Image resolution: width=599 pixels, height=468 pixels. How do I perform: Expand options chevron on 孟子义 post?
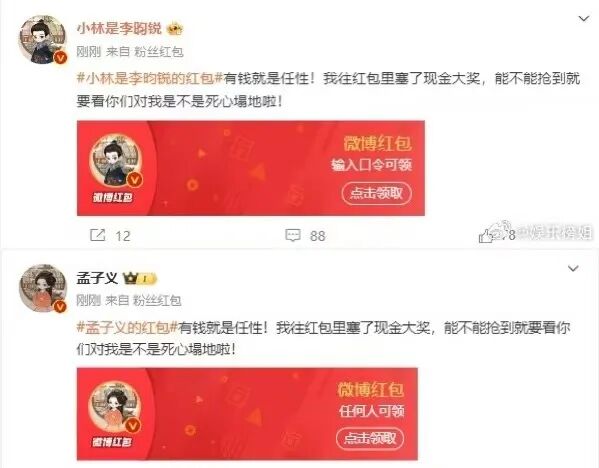573,269
